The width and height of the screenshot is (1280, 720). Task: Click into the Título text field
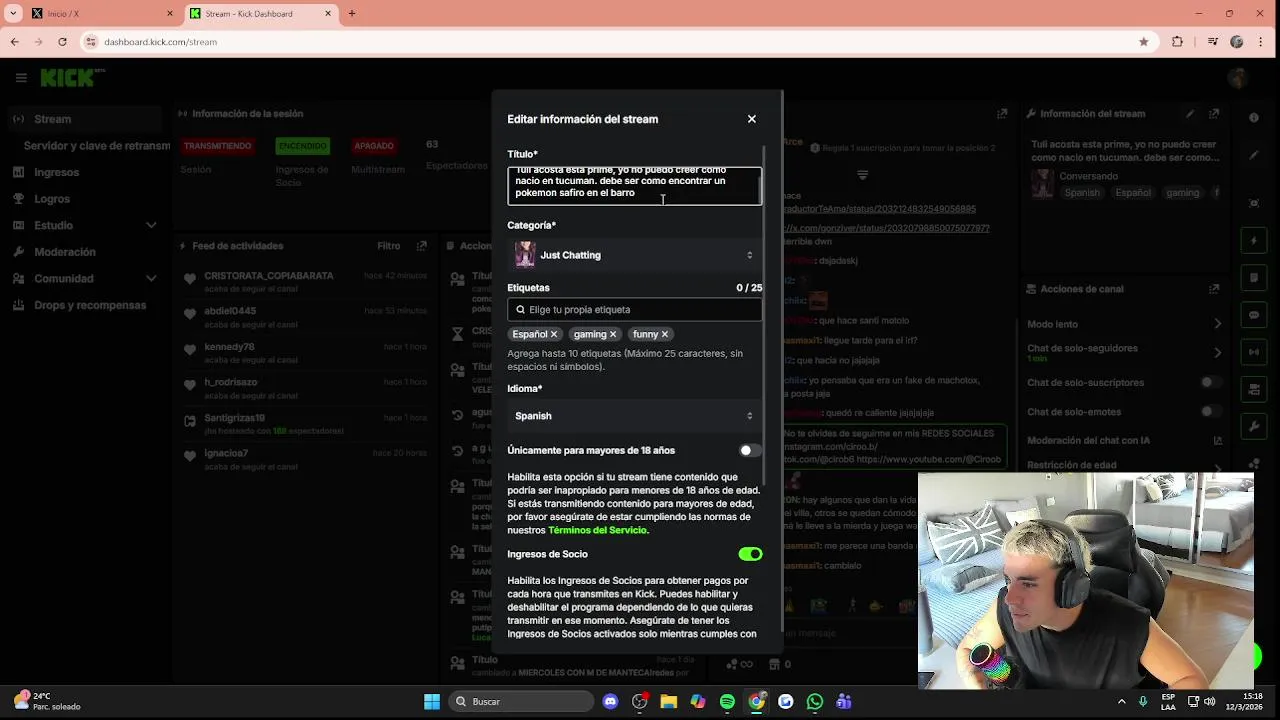click(x=634, y=186)
